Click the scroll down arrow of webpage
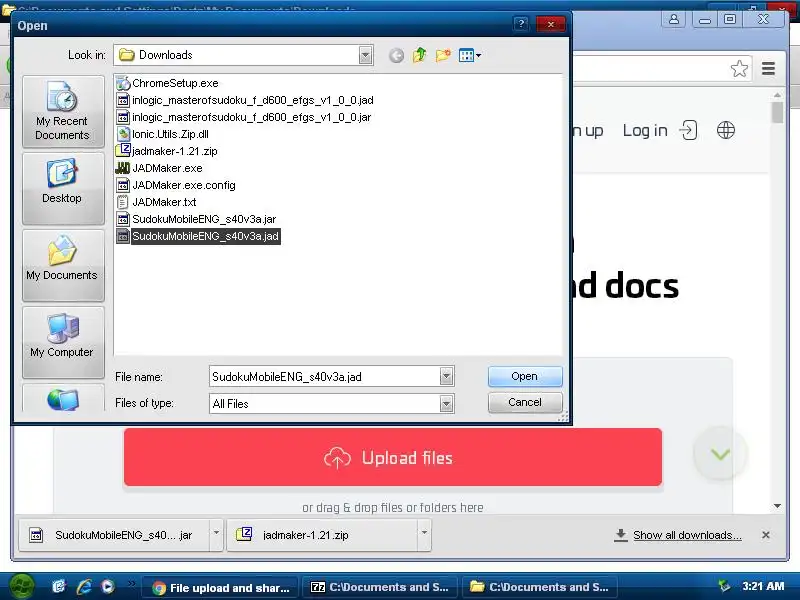 click(777, 506)
